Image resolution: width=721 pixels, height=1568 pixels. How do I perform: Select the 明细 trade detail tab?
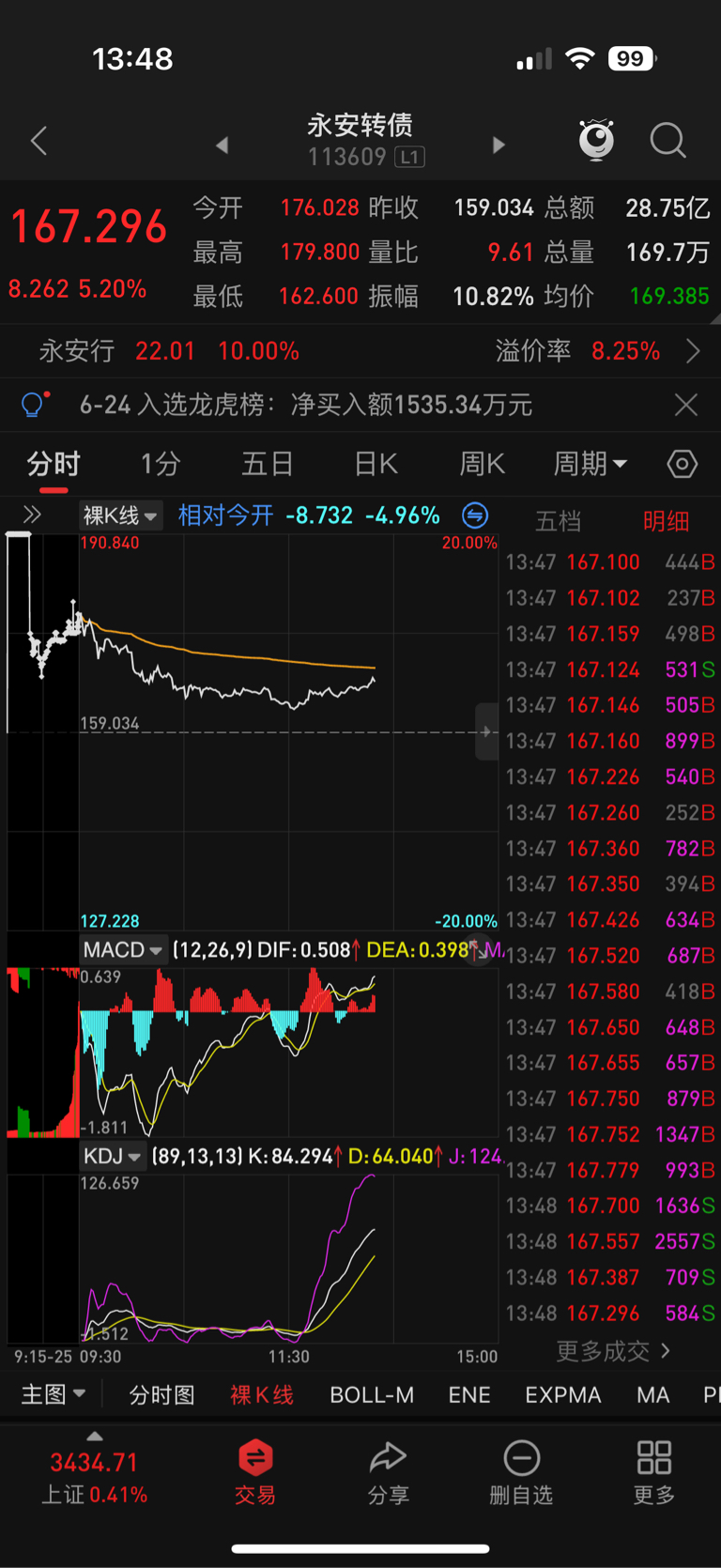point(666,521)
